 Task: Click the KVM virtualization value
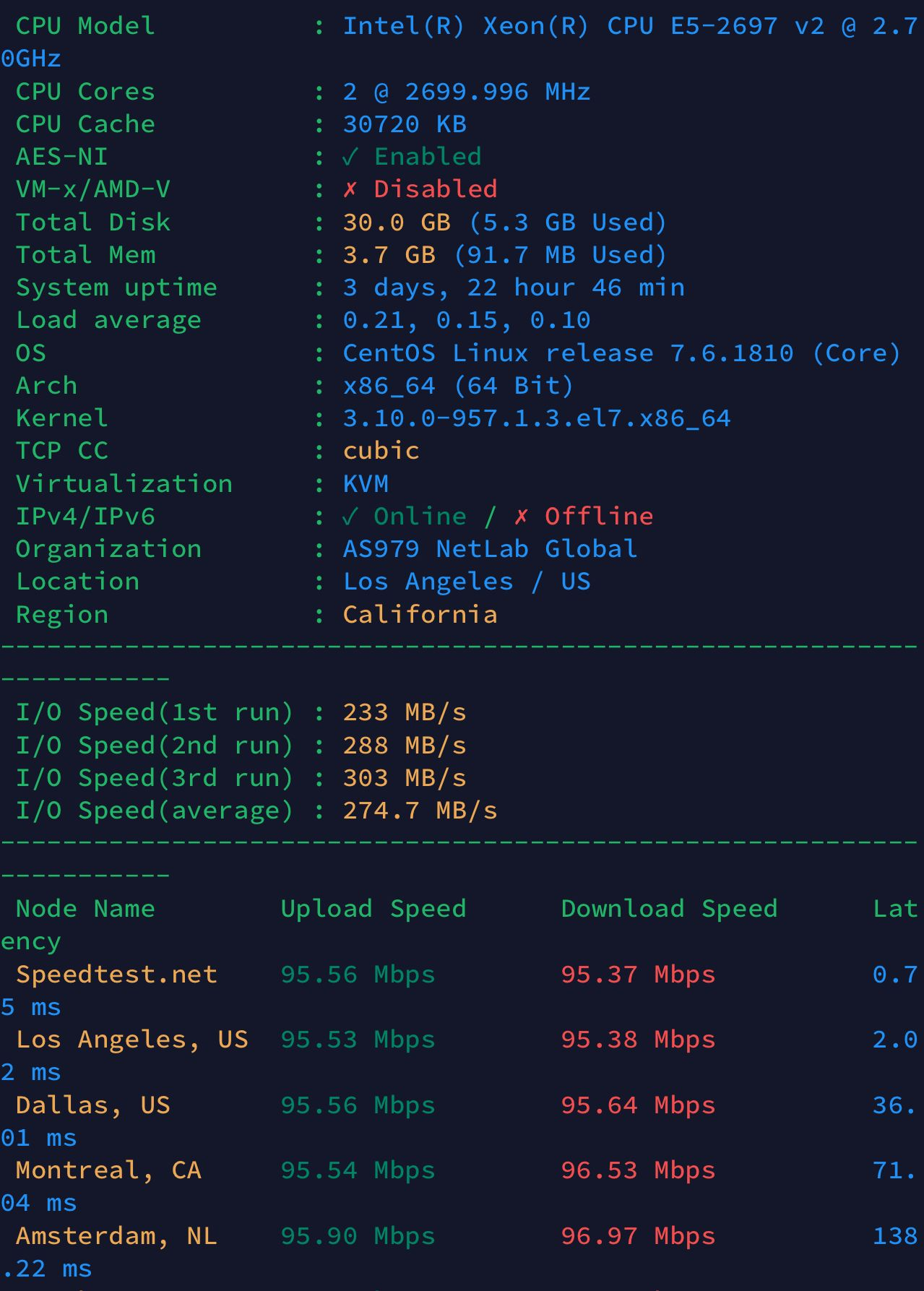tap(366, 484)
